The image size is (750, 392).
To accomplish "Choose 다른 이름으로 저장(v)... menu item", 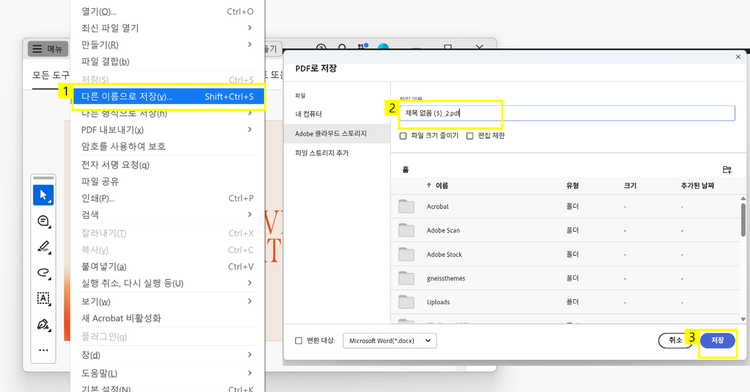I will click(167, 97).
